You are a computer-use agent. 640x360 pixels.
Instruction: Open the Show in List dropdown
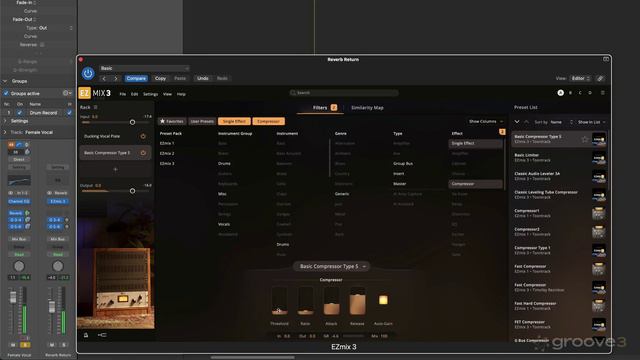click(591, 122)
